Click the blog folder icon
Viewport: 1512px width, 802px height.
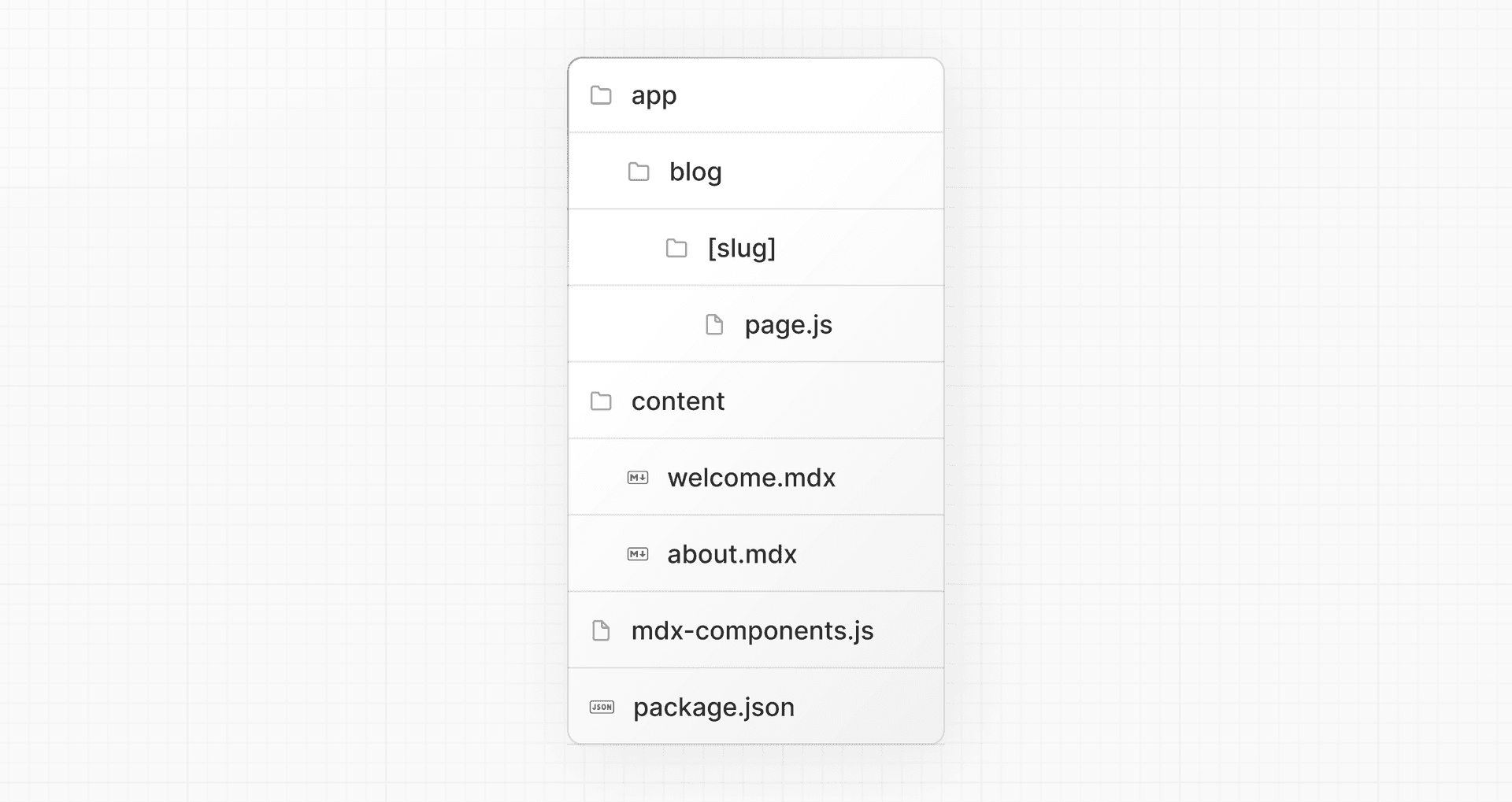(639, 172)
